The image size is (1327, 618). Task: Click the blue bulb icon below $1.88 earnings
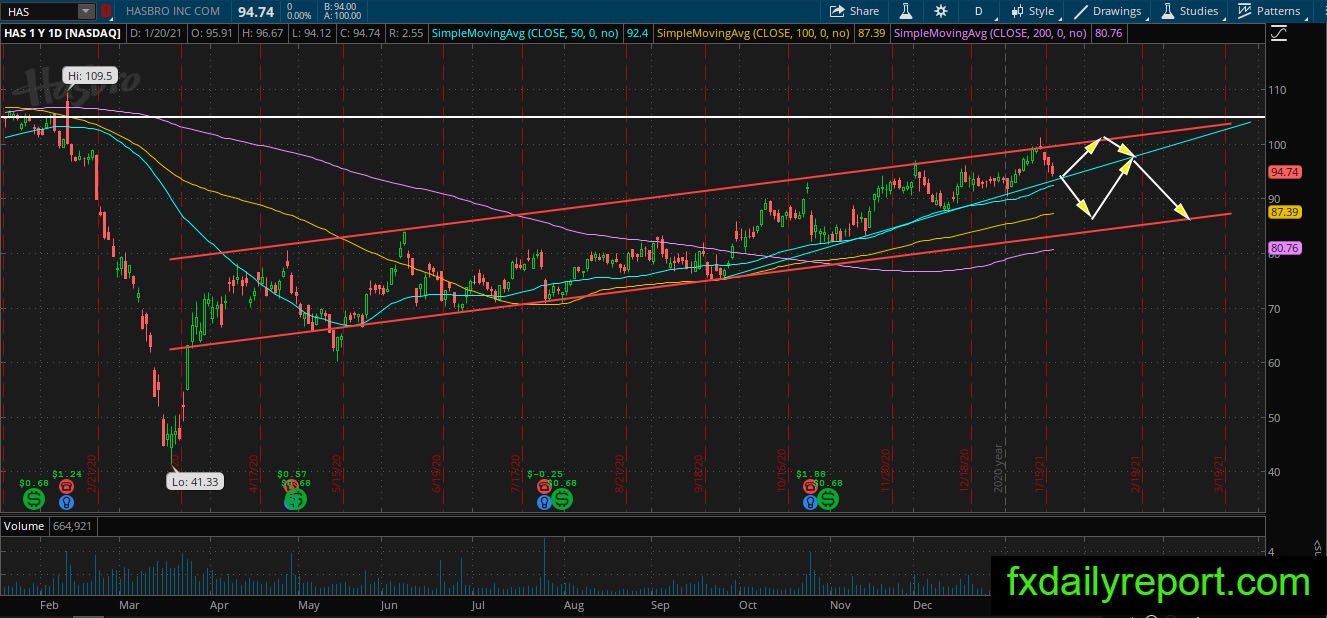(x=811, y=502)
